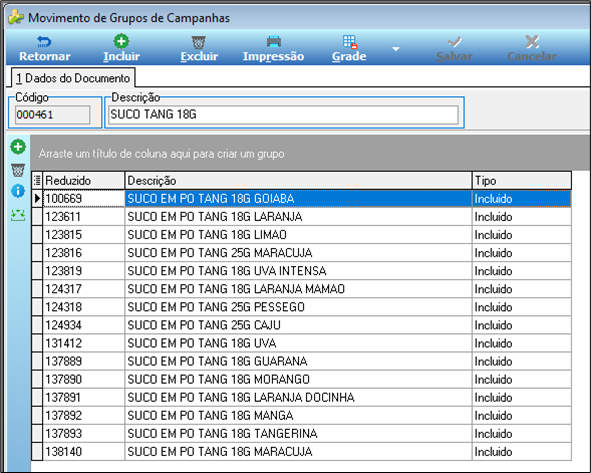The image size is (591, 473).
Task: Click Descrição field SUCO TANG 18G
Action: click(283, 115)
